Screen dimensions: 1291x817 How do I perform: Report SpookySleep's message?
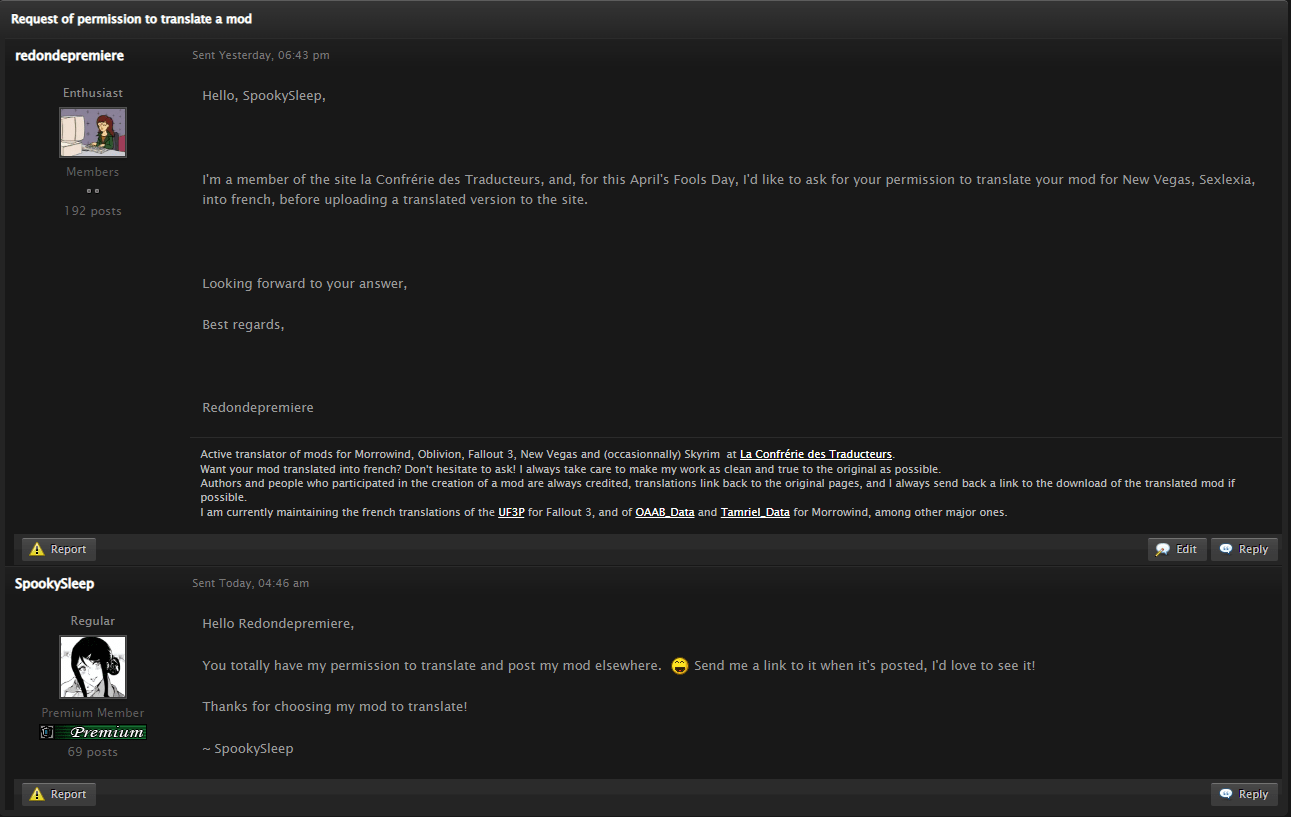pyautogui.click(x=59, y=794)
